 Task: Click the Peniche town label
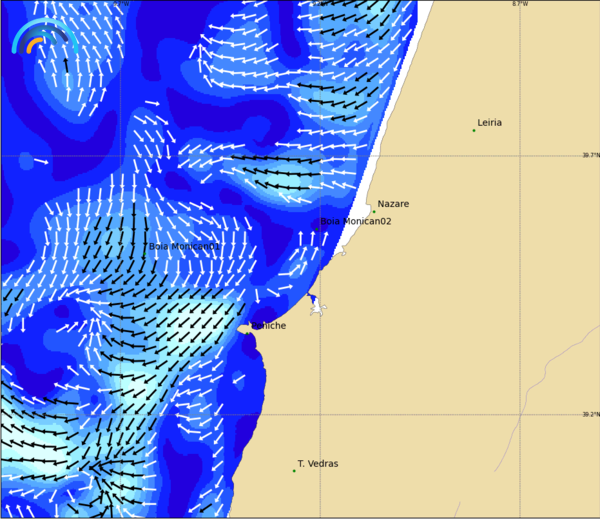269,326
